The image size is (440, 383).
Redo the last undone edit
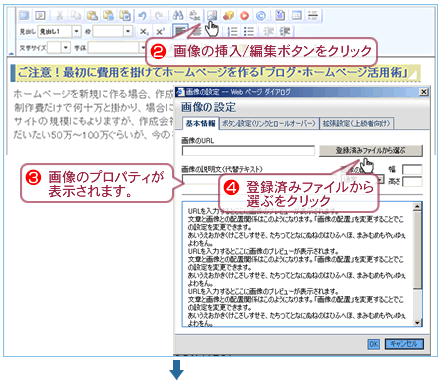(159, 15)
